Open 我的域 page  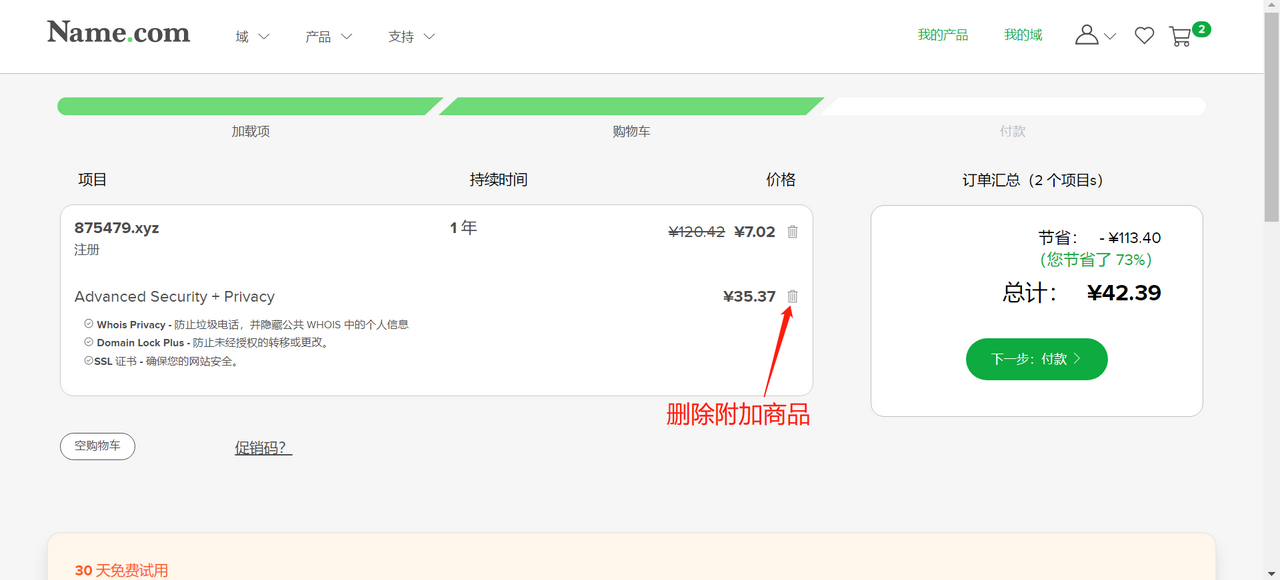point(1022,35)
